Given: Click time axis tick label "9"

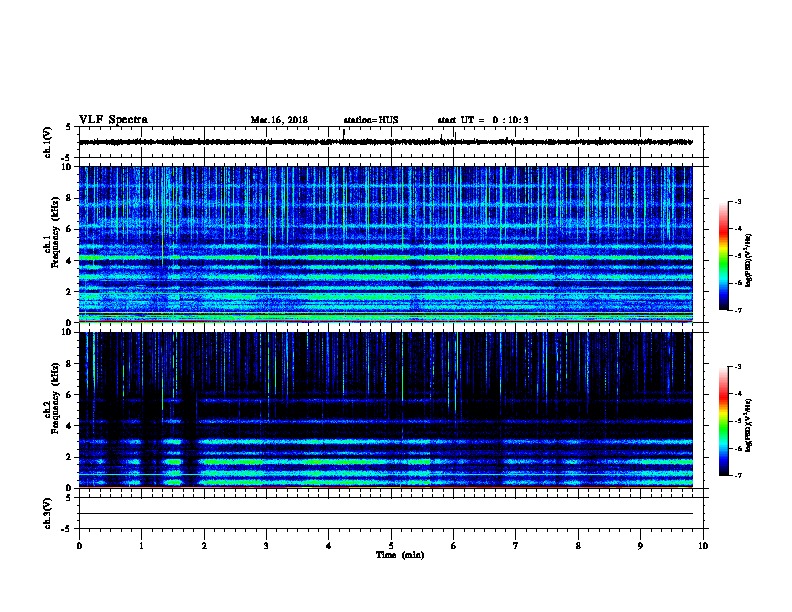Looking at the screenshot, I should click(640, 546).
